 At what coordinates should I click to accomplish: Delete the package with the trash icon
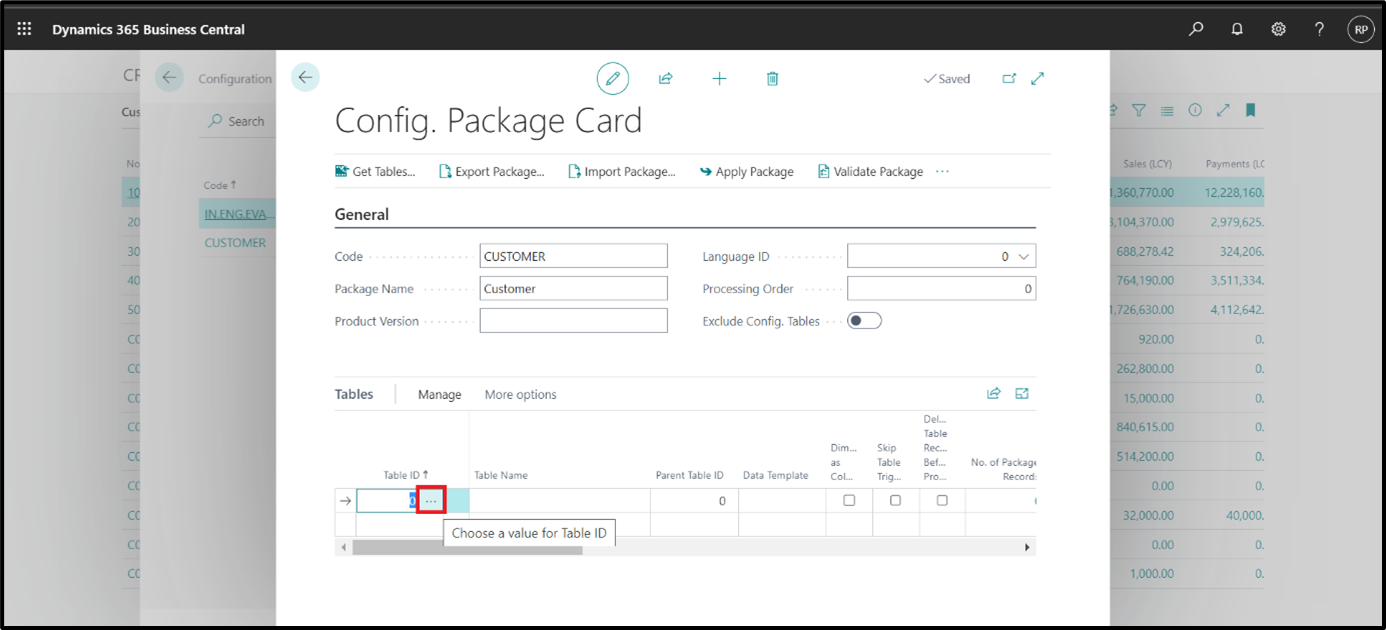click(x=772, y=78)
